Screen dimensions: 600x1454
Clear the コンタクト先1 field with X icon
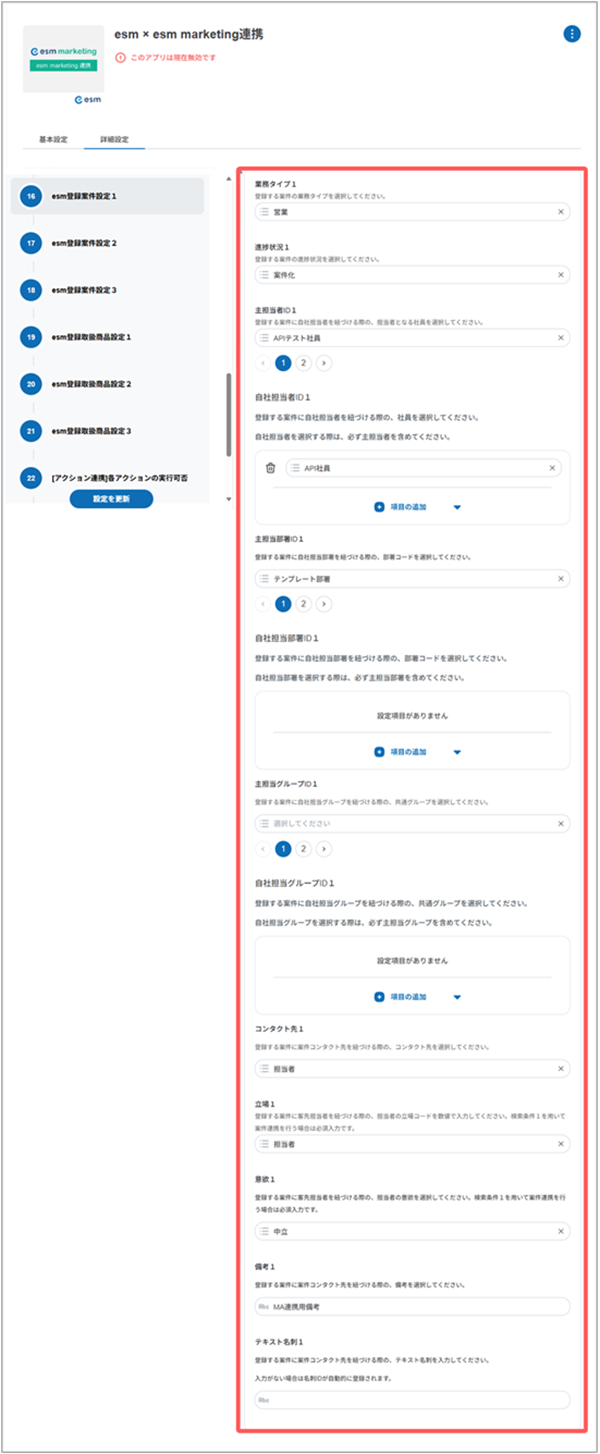click(560, 1069)
